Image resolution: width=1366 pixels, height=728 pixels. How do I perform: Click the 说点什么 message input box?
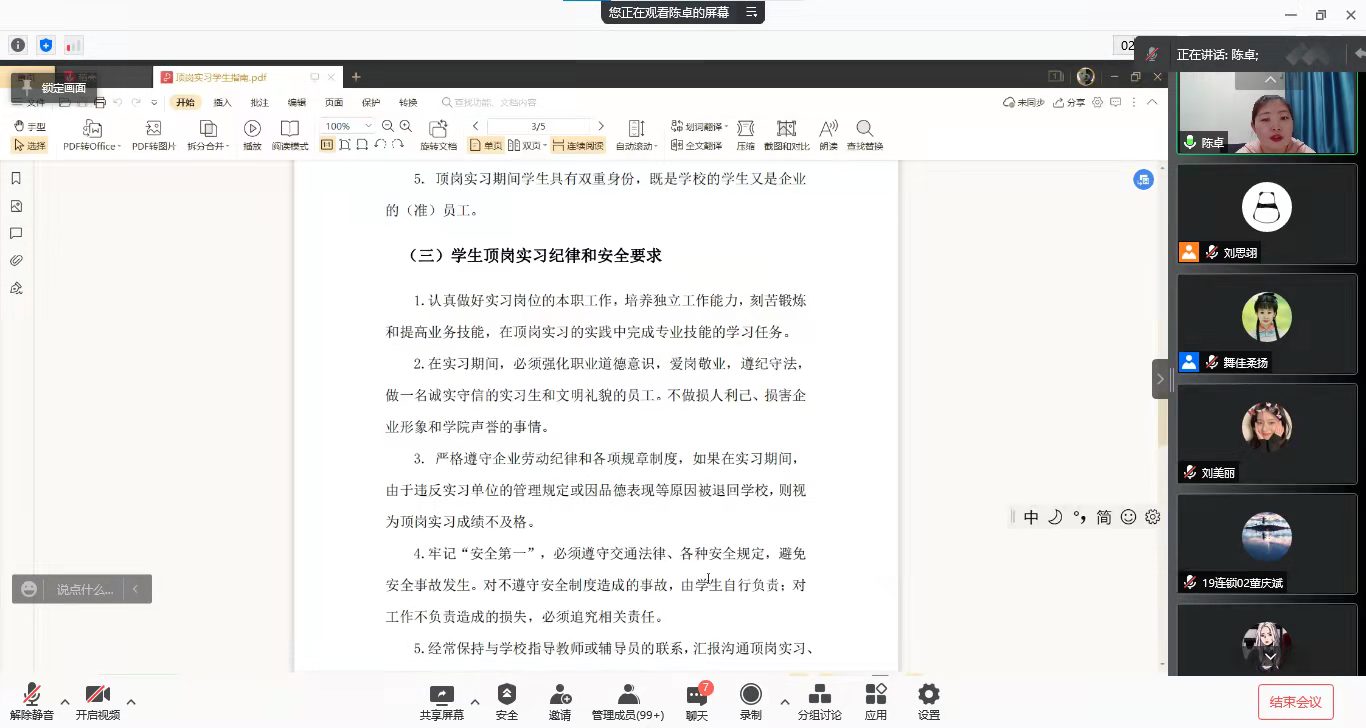(x=84, y=589)
